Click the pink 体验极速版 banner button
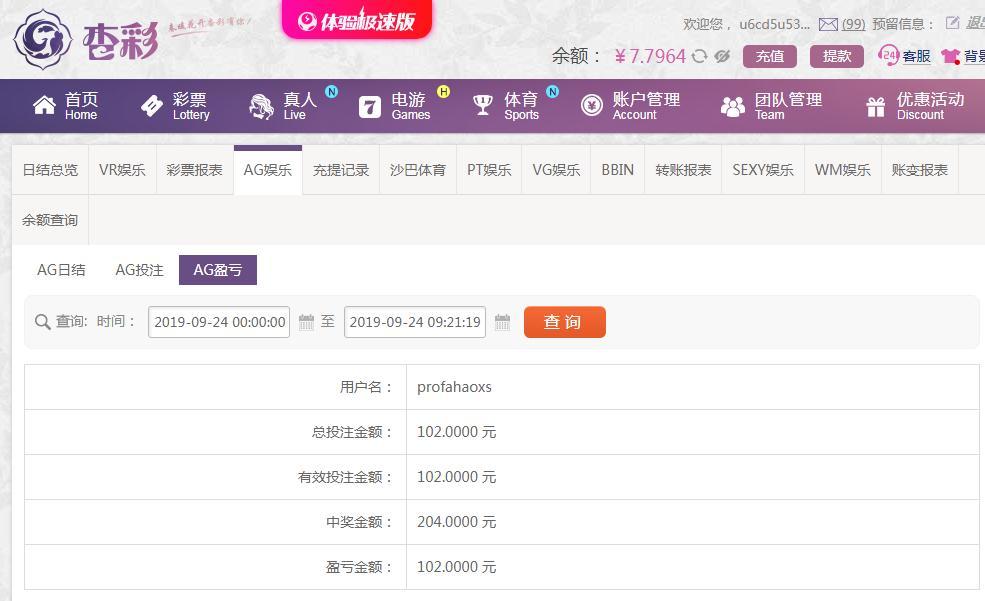The height and width of the screenshot is (601, 985). pos(357,21)
